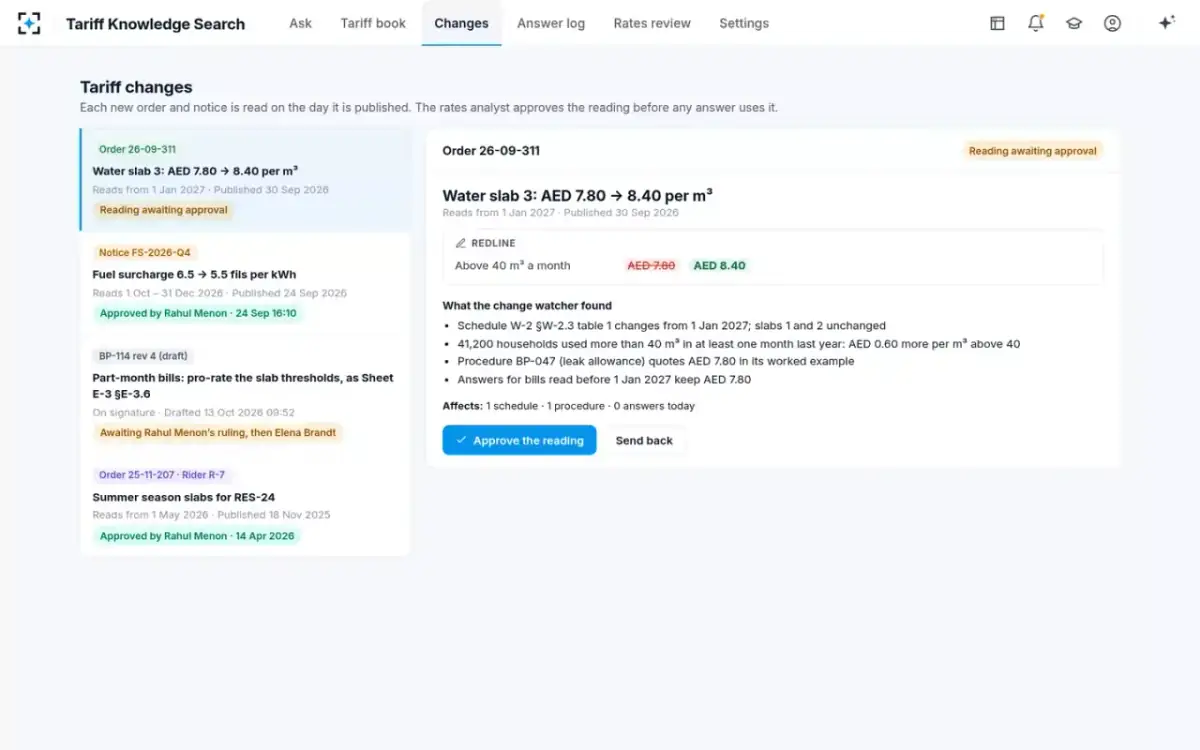Click the Tariff changes heading
Screen dimensions: 1200x750
[136, 87]
